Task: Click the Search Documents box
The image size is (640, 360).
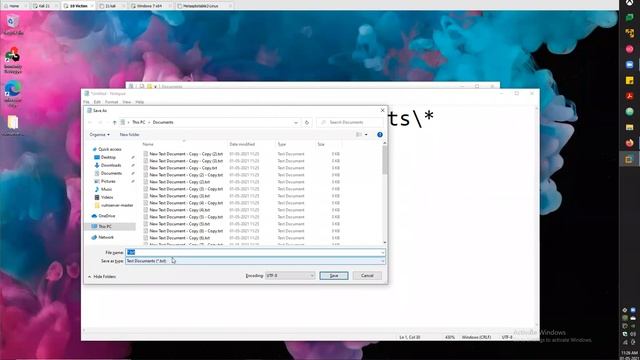Action: point(350,122)
